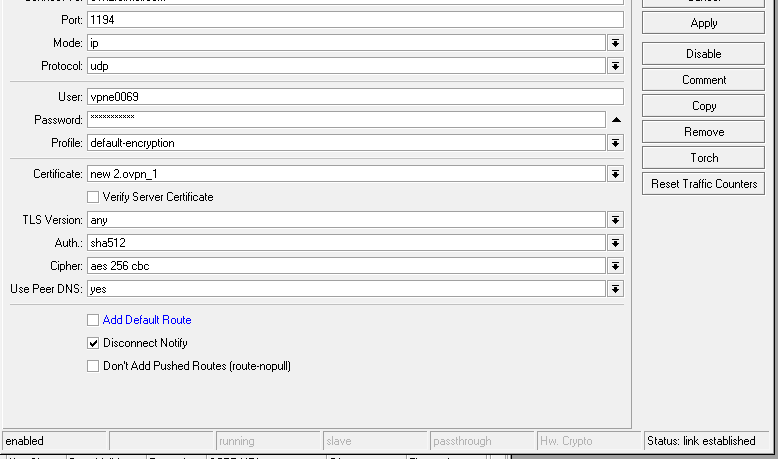This screenshot has width=778, height=459.
Task: Click the 'Use Peer DNS:' field label
Action: point(46,289)
